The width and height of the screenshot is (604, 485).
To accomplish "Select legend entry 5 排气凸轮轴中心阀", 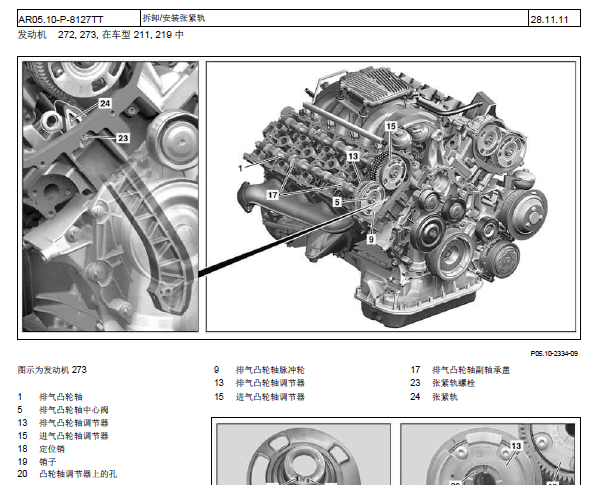I will [63, 410].
